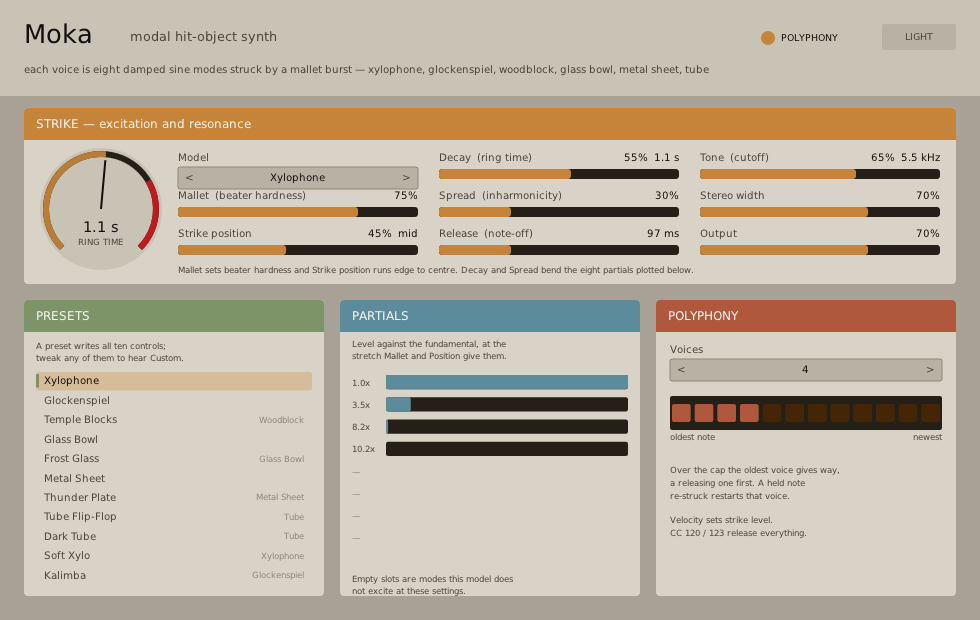Click the 3.5x partial level bar

(507, 404)
